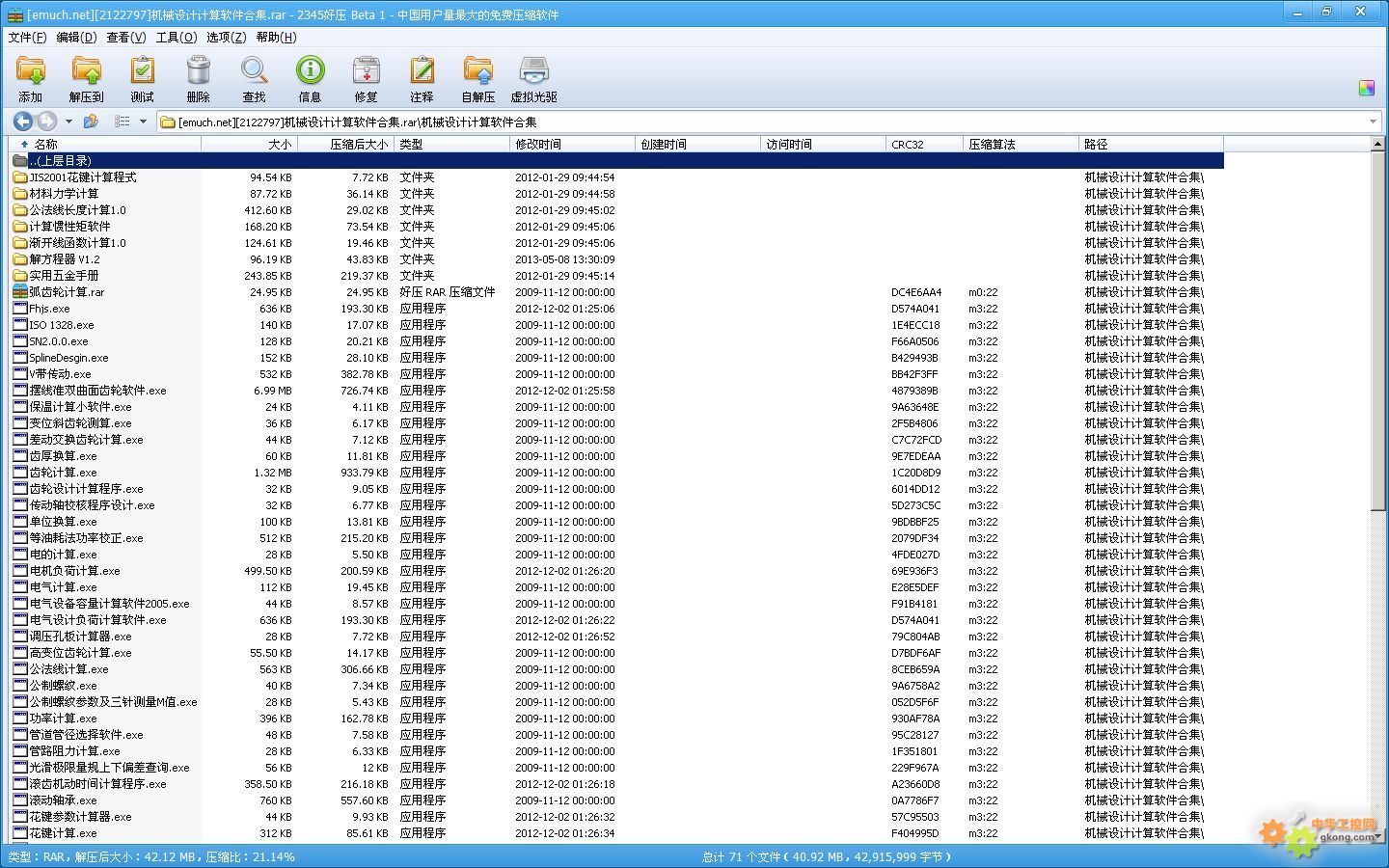1389x868 pixels.
Task: Click the scrollbar down arrow
Action: pos(1379,835)
